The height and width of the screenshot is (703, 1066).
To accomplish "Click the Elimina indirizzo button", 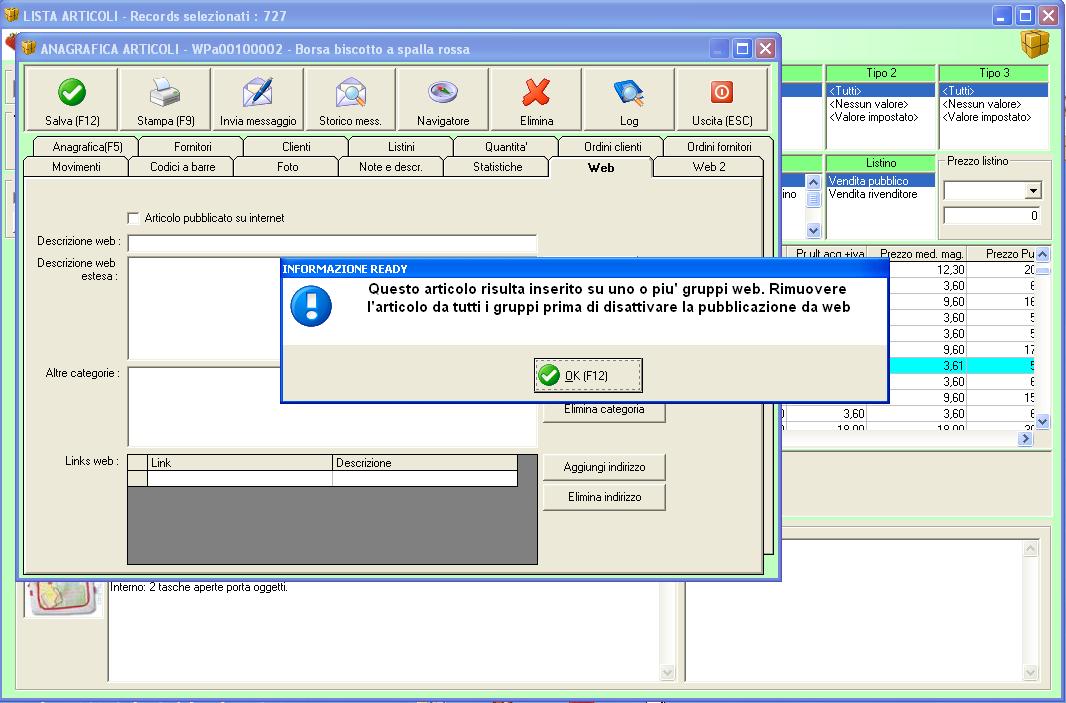I will (604, 497).
